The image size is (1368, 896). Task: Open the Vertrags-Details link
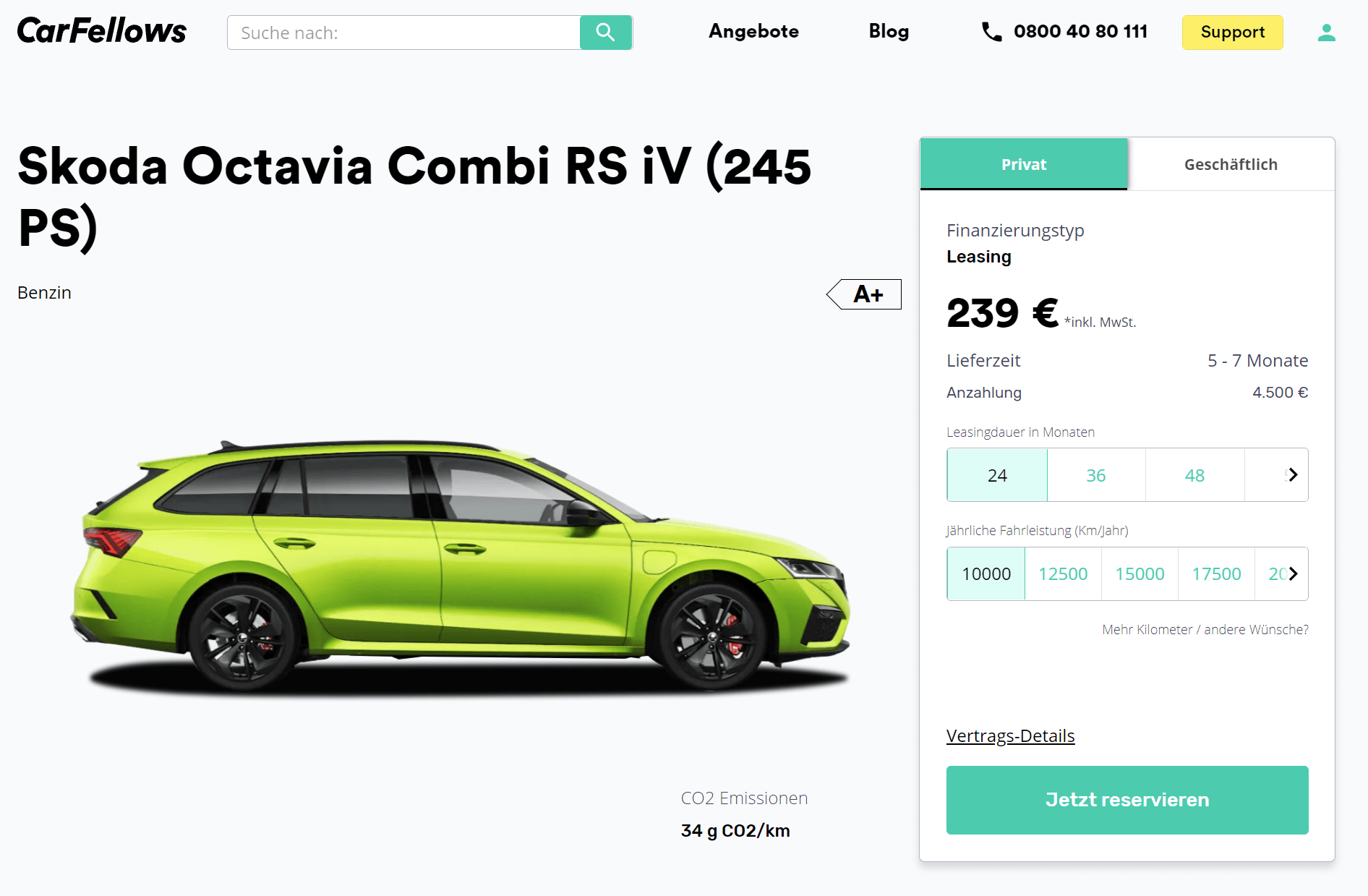[x=1010, y=735]
